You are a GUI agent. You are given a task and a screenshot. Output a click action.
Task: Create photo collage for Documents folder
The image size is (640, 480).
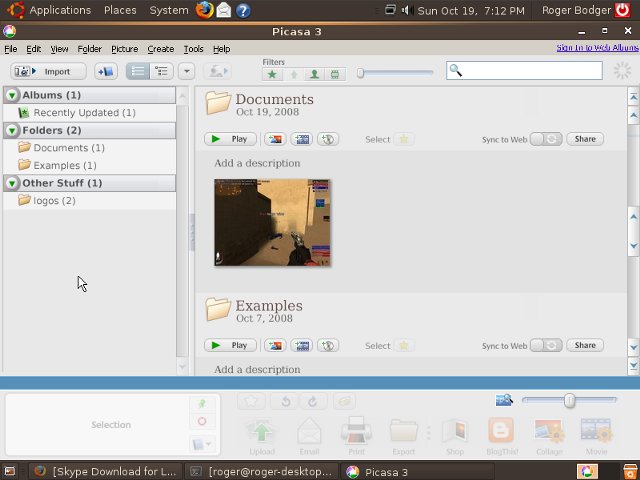[x=275, y=139]
